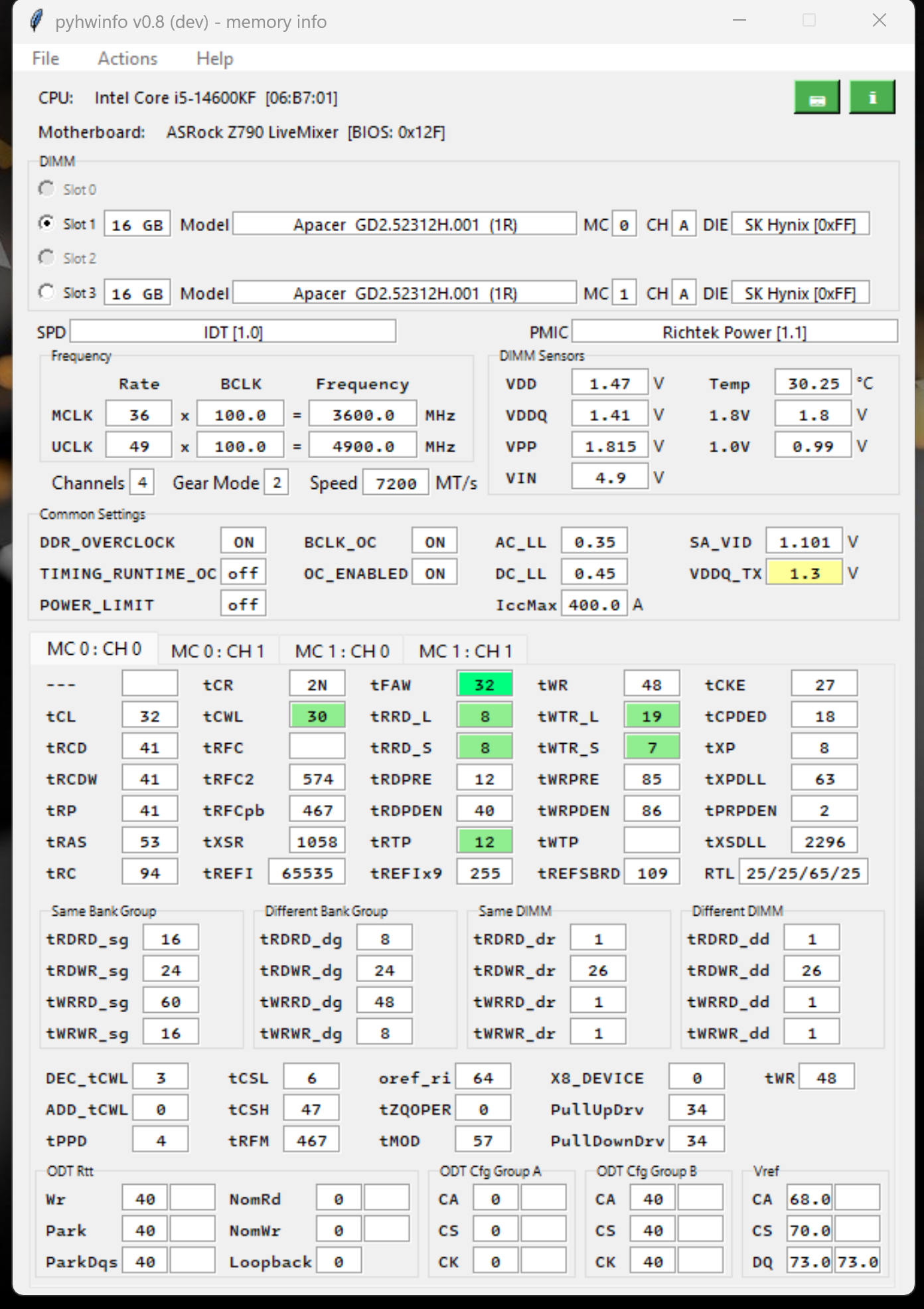Click the Slot 3 model field Apacer GD2.52312H.001
Image resolution: width=924 pixels, height=1309 pixels.
click(404, 293)
